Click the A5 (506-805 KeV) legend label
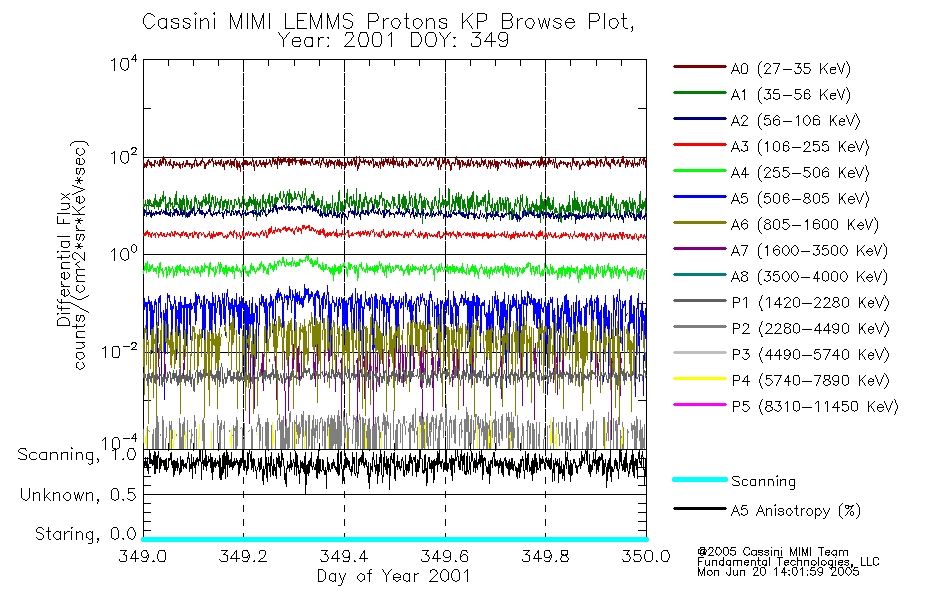The image size is (950, 600). [800, 199]
